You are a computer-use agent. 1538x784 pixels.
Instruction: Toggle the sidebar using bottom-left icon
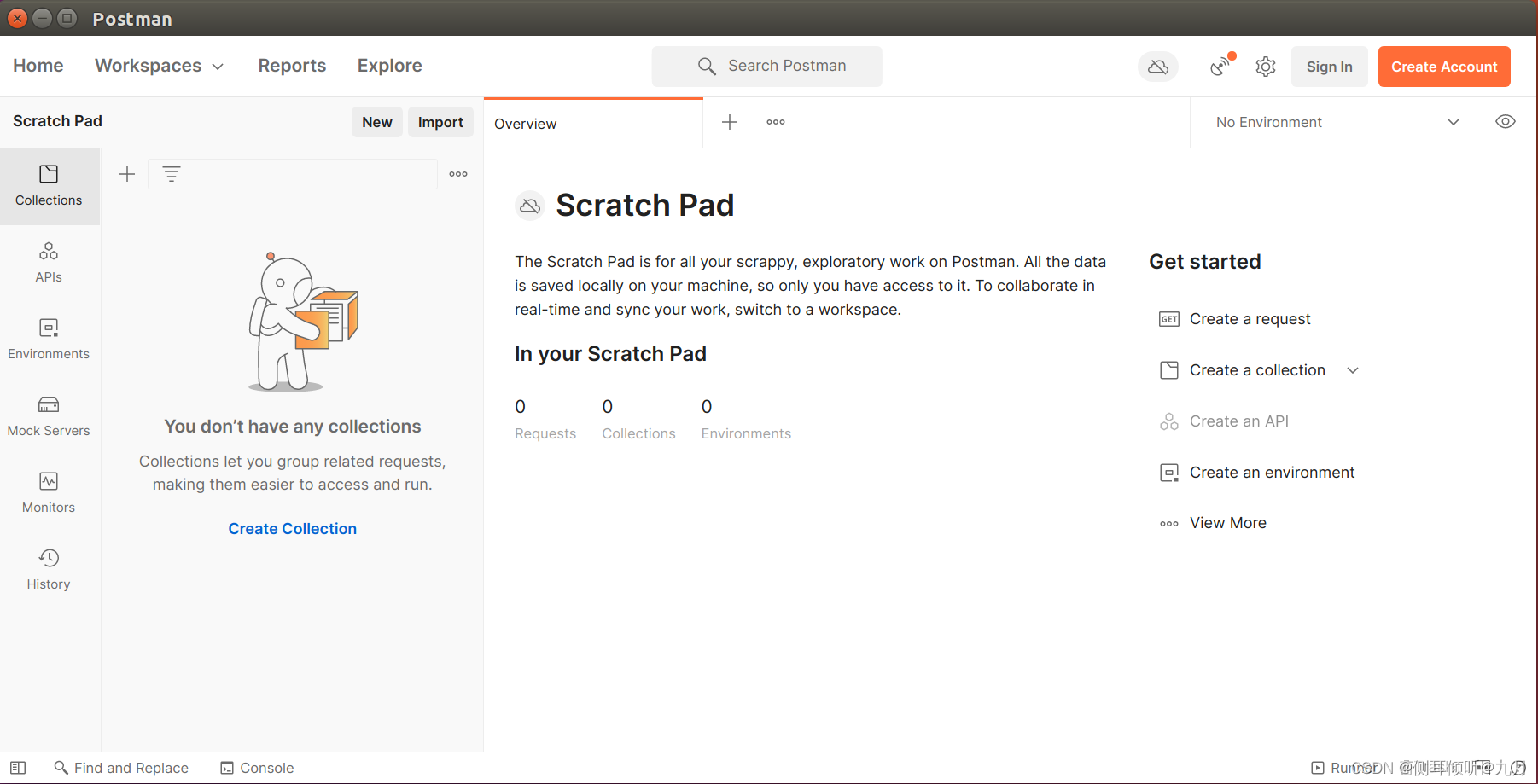[x=18, y=768]
